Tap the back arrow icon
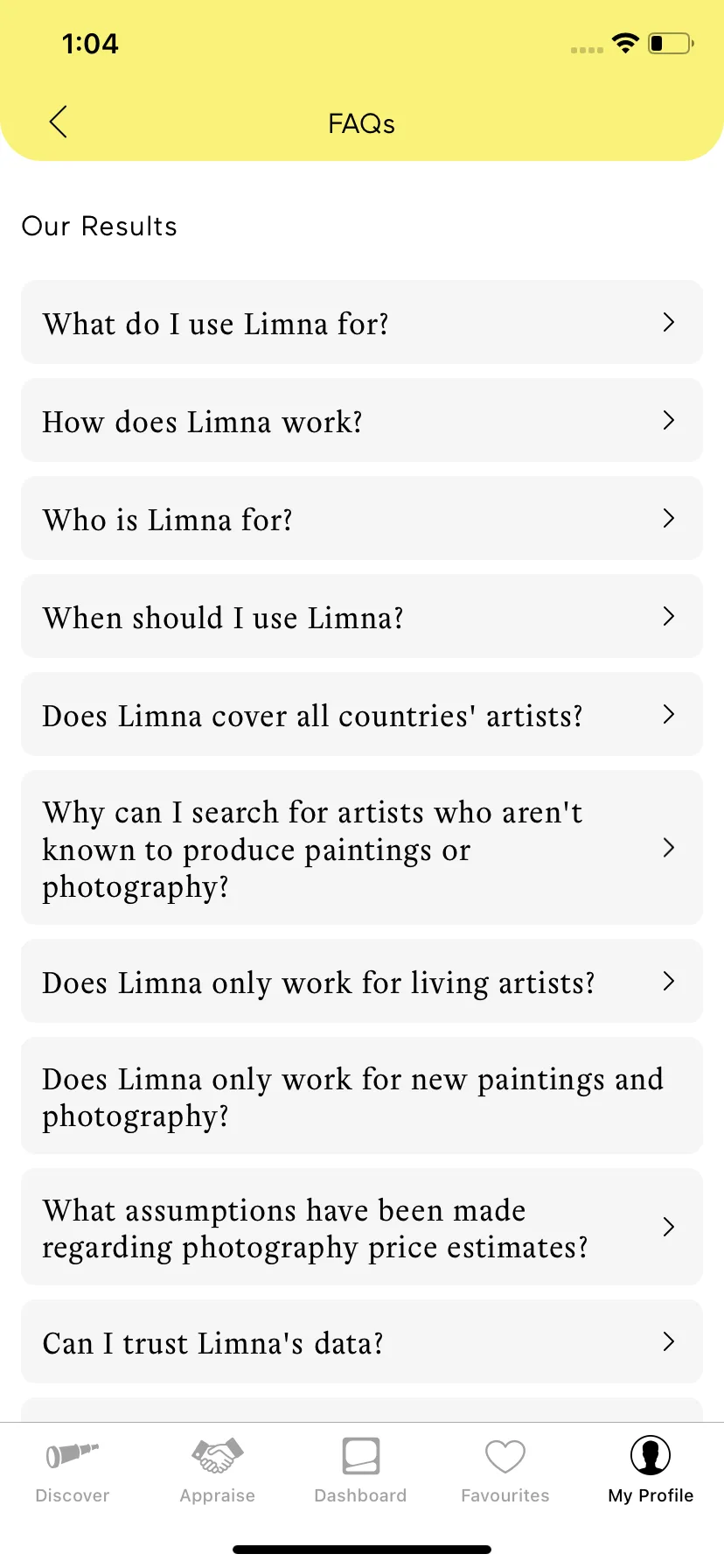Viewport: 724px width, 1568px height. pyautogui.click(x=59, y=122)
